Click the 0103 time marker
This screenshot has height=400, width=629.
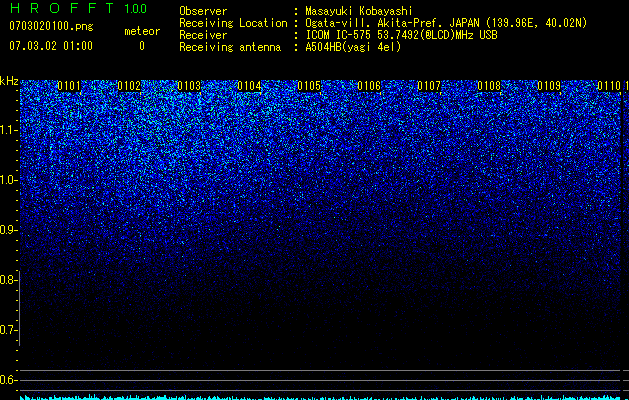point(189,86)
